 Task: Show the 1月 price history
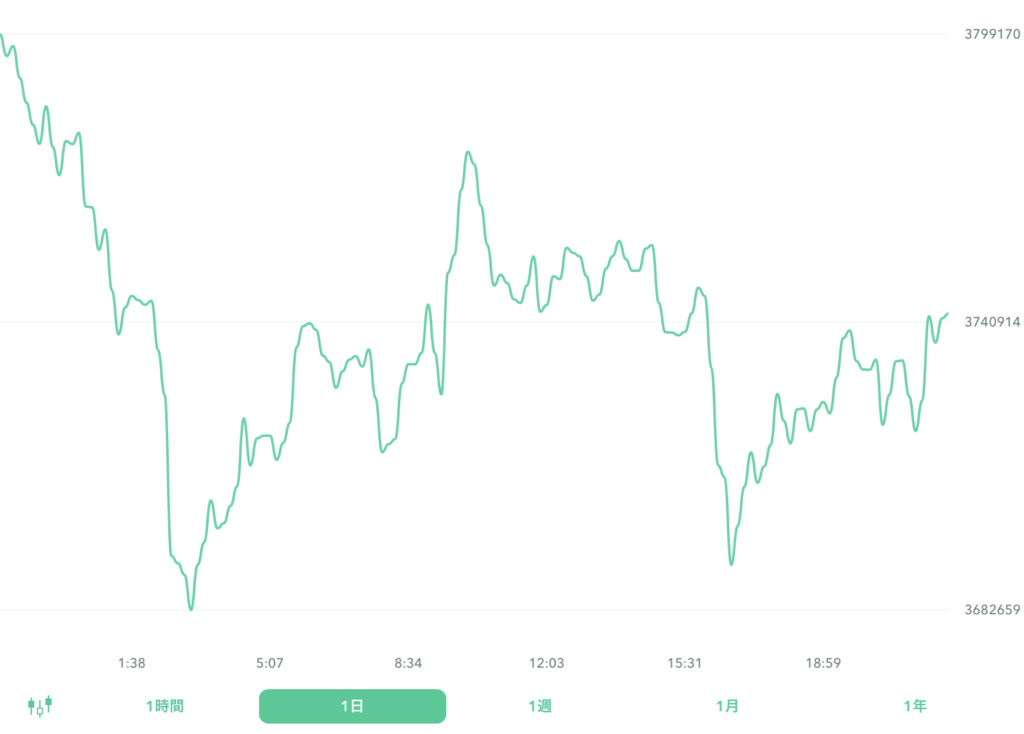(727, 706)
